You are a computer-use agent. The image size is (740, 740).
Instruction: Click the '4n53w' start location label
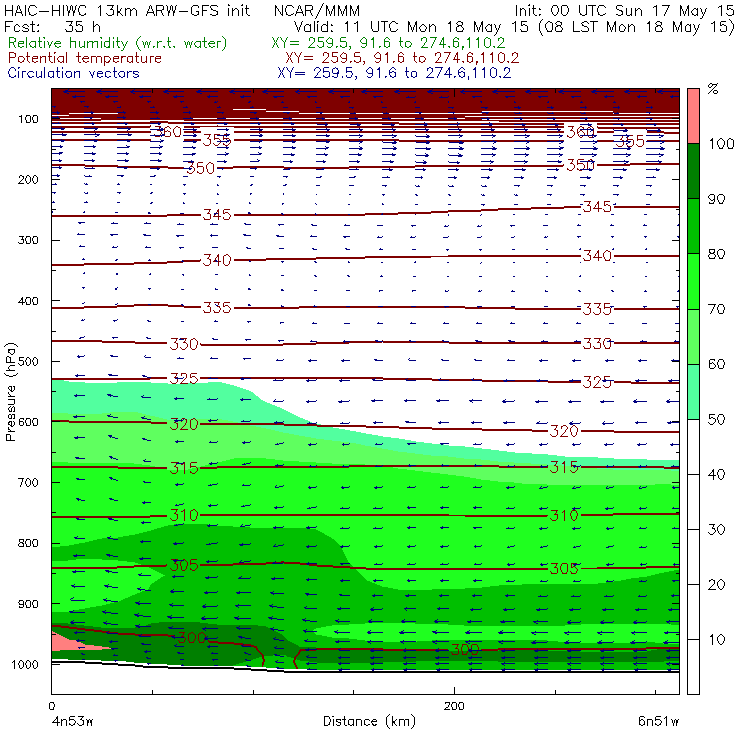[x=72, y=722]
